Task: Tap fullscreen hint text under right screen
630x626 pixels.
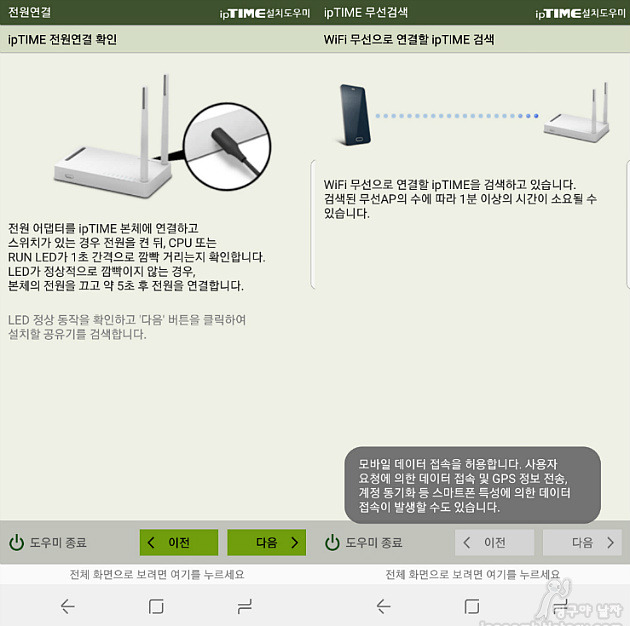Action: pyautogui.click(x=472, y=574)
